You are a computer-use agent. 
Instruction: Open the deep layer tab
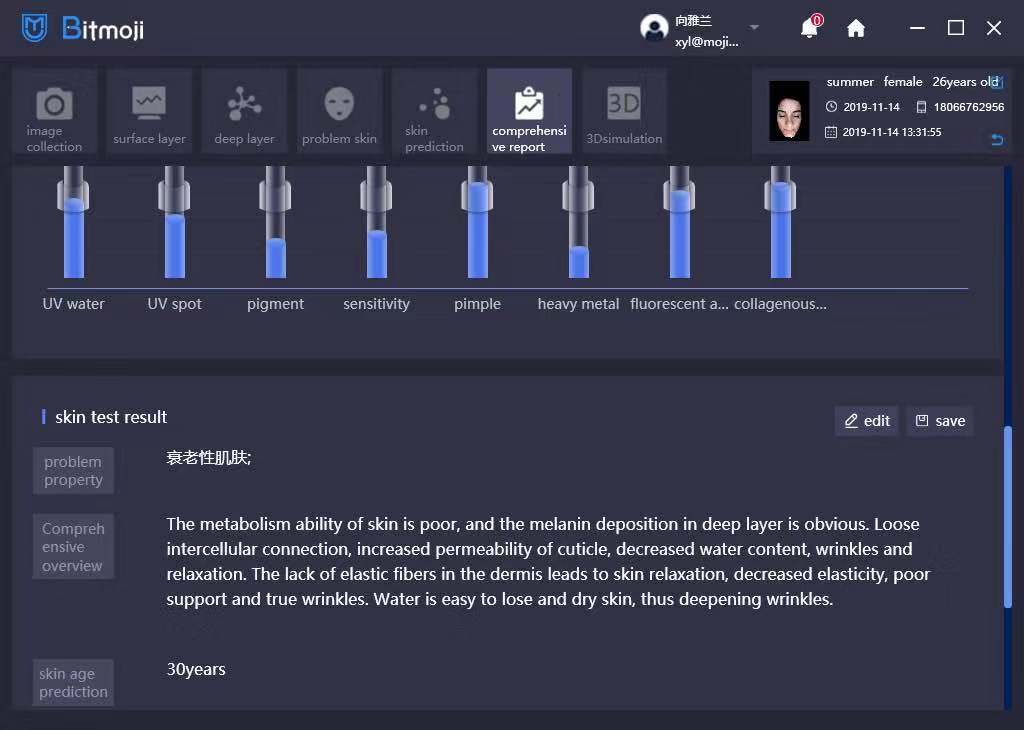pos(244,111)
